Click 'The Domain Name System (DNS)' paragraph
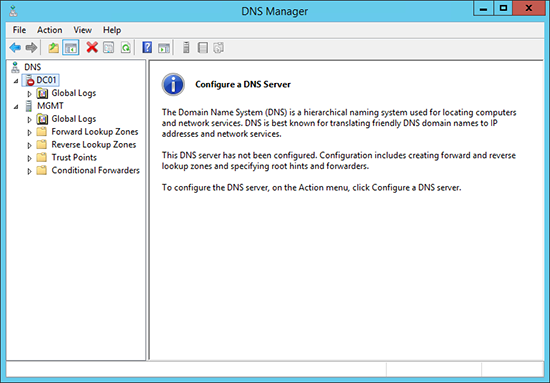 [x=339, y=123]
